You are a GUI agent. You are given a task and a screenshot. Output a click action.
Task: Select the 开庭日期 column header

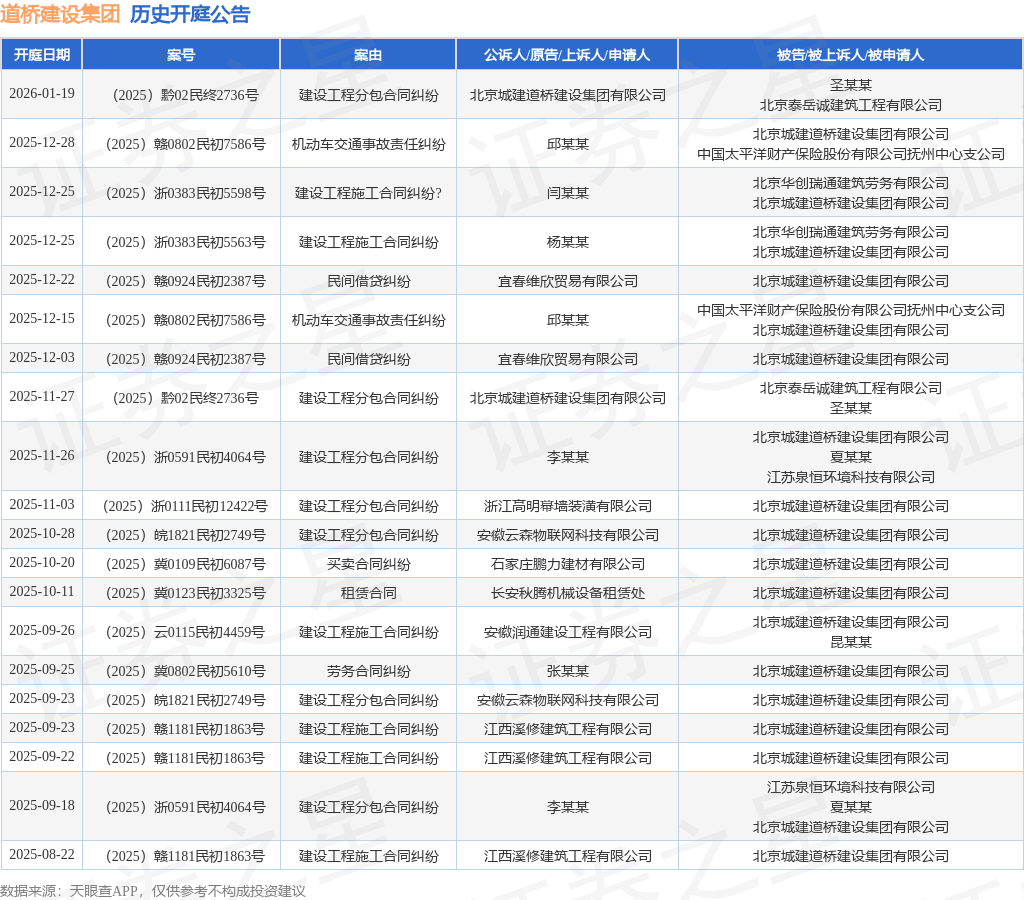point(42,55)
